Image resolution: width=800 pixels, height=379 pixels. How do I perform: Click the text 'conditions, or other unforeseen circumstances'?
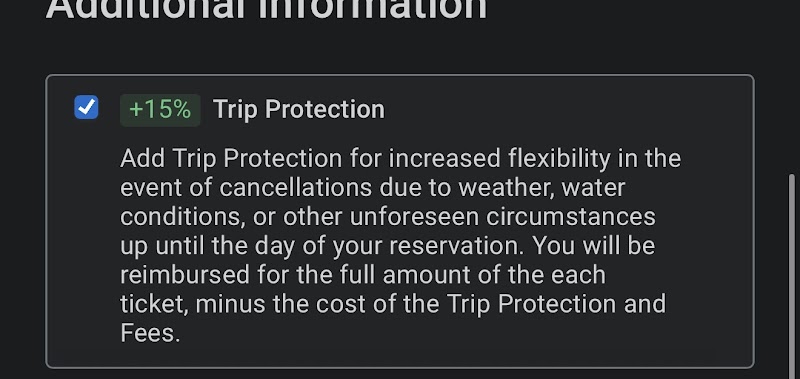click(388, 216)
